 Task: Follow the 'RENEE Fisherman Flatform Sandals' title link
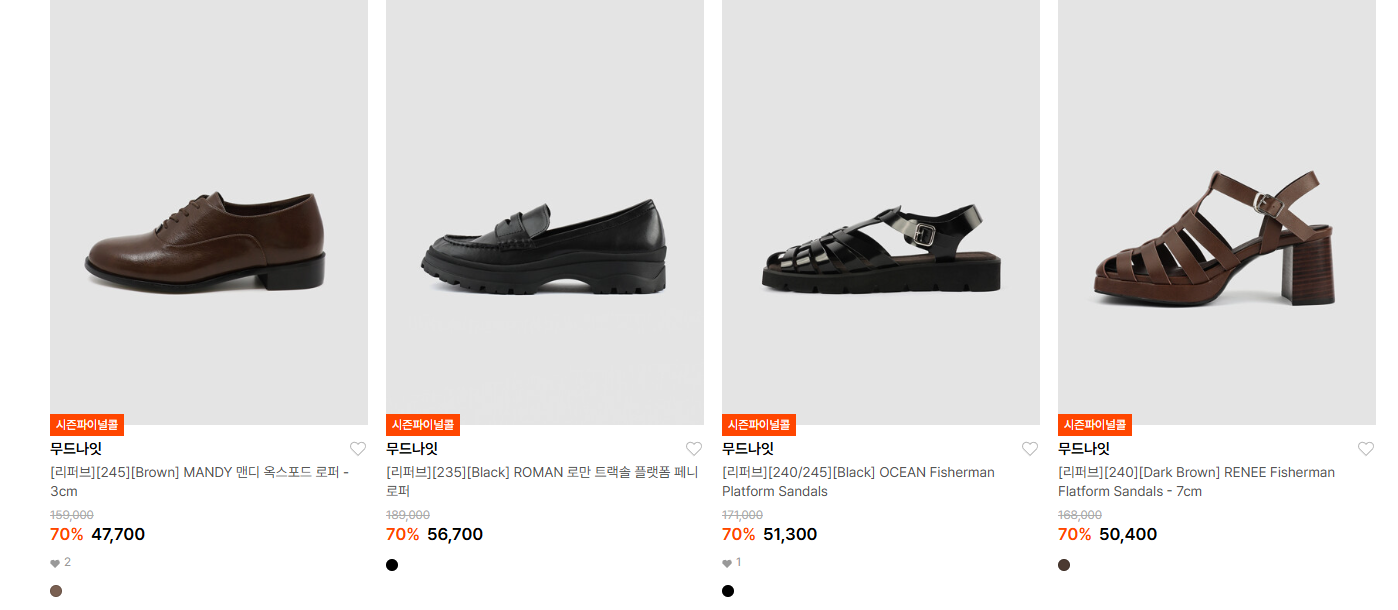(x=1196, y=482)
